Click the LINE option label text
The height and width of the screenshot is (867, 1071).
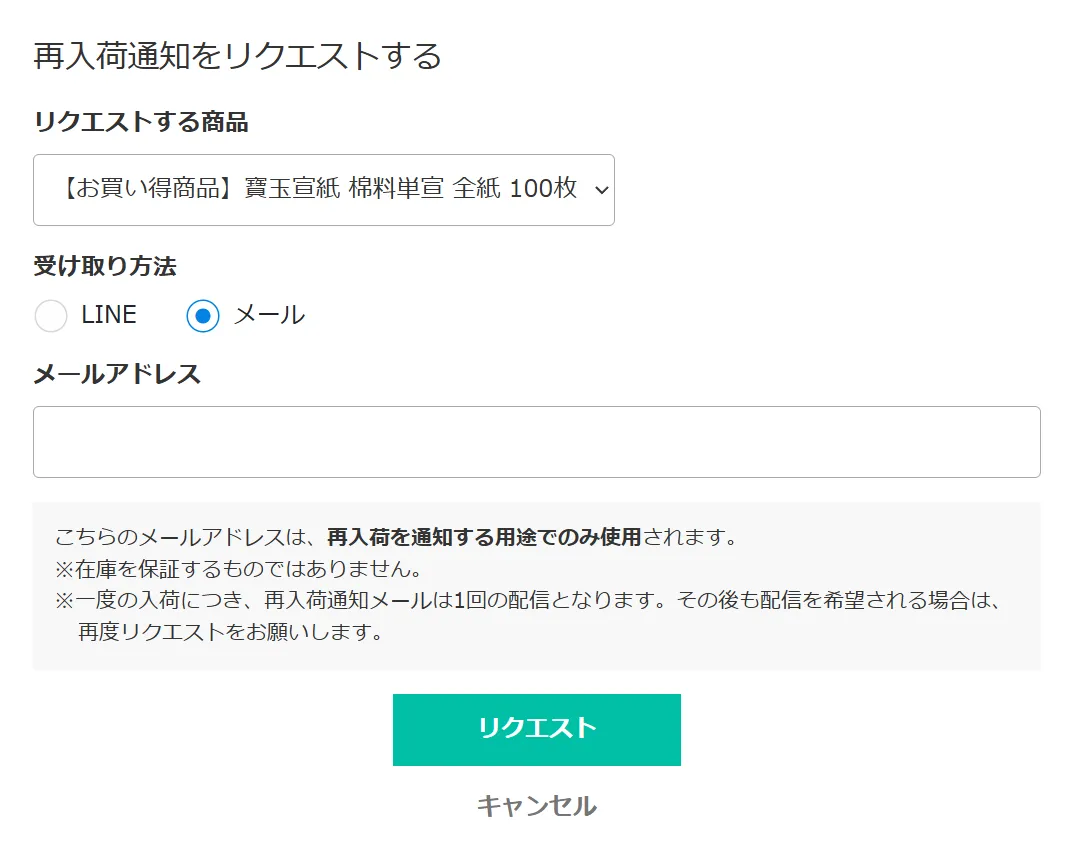(109, 315)
